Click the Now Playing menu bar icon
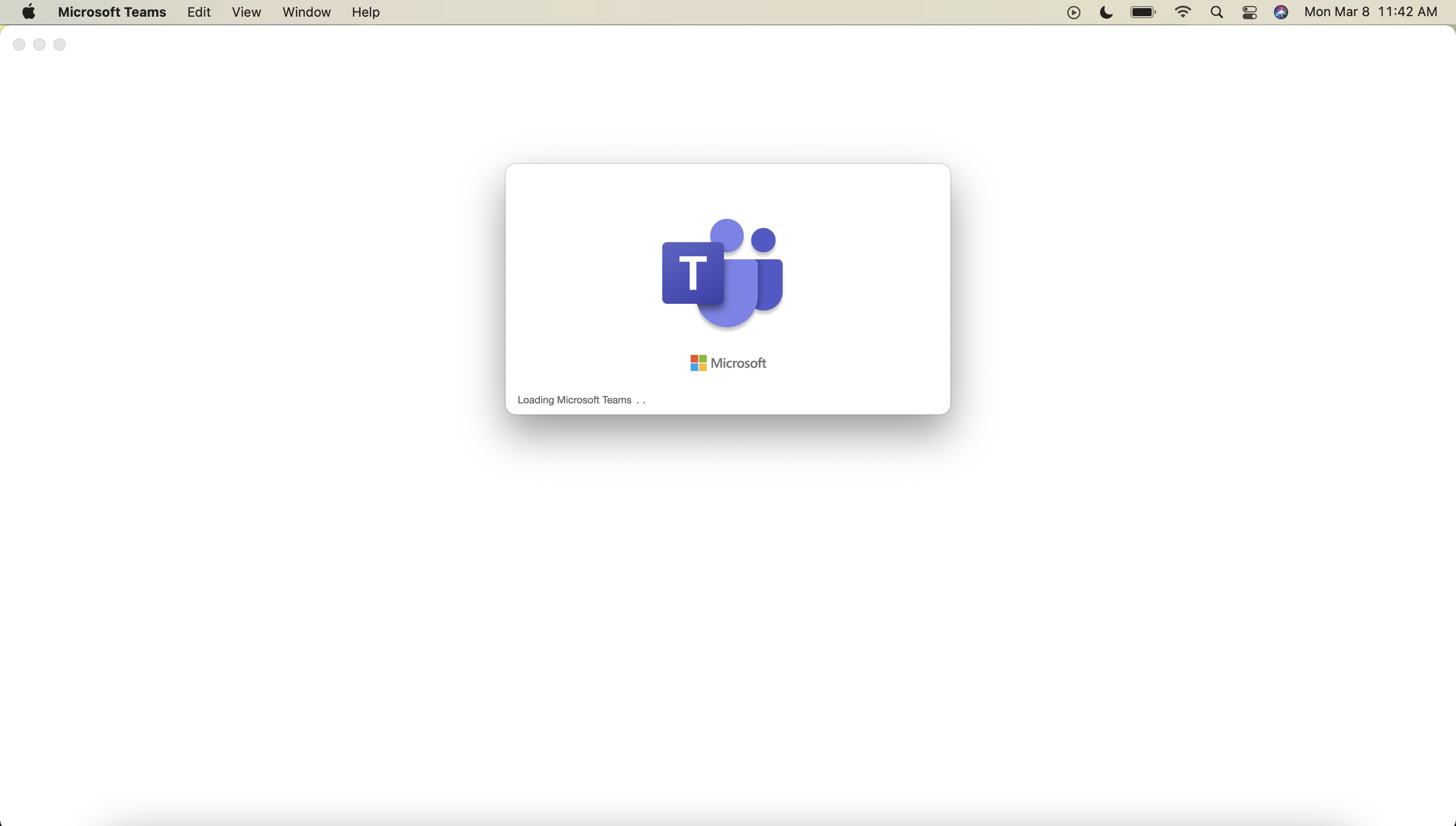1456x826 pixels. pyautogui.click(x=1073, y=13)
